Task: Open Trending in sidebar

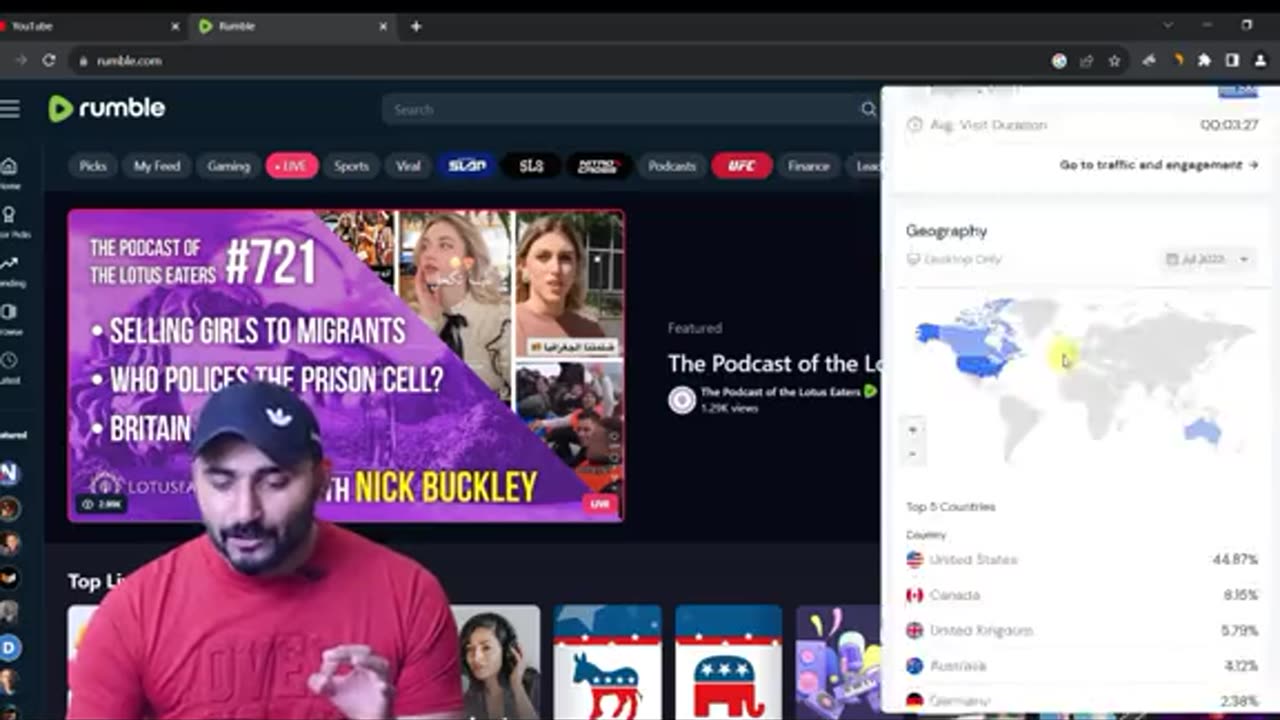Action: 10,270
